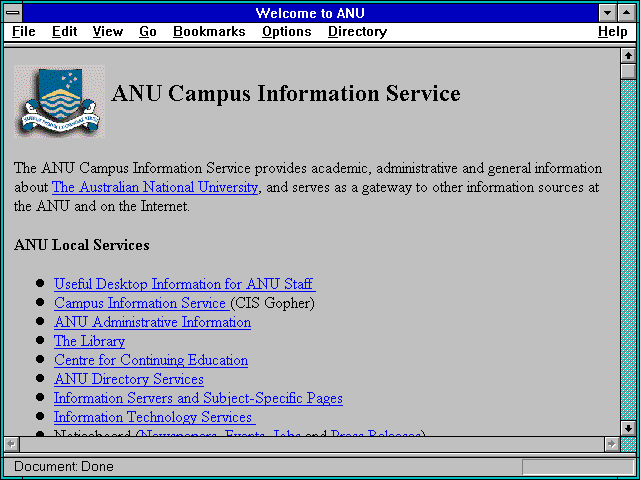Open Useful Desktop Information for ANU Staff
Viewport: 640px width, 480px height.
click(x=184, y=284)
